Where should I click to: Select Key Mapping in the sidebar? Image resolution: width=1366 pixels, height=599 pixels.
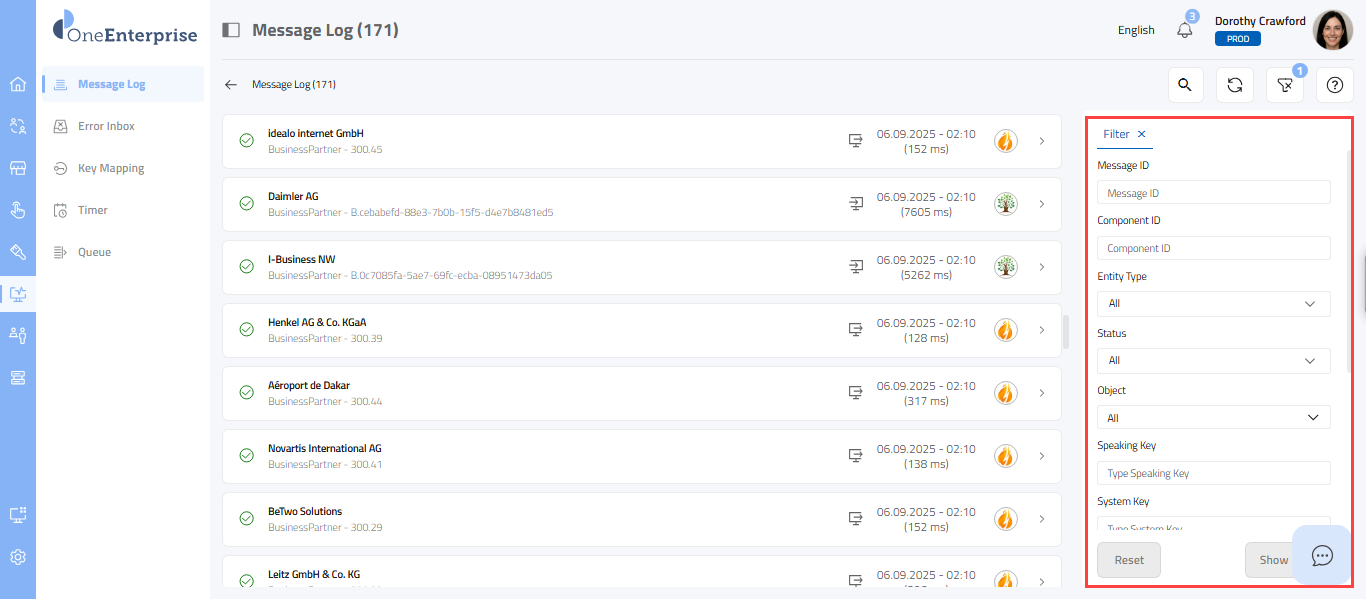(110, 168)
